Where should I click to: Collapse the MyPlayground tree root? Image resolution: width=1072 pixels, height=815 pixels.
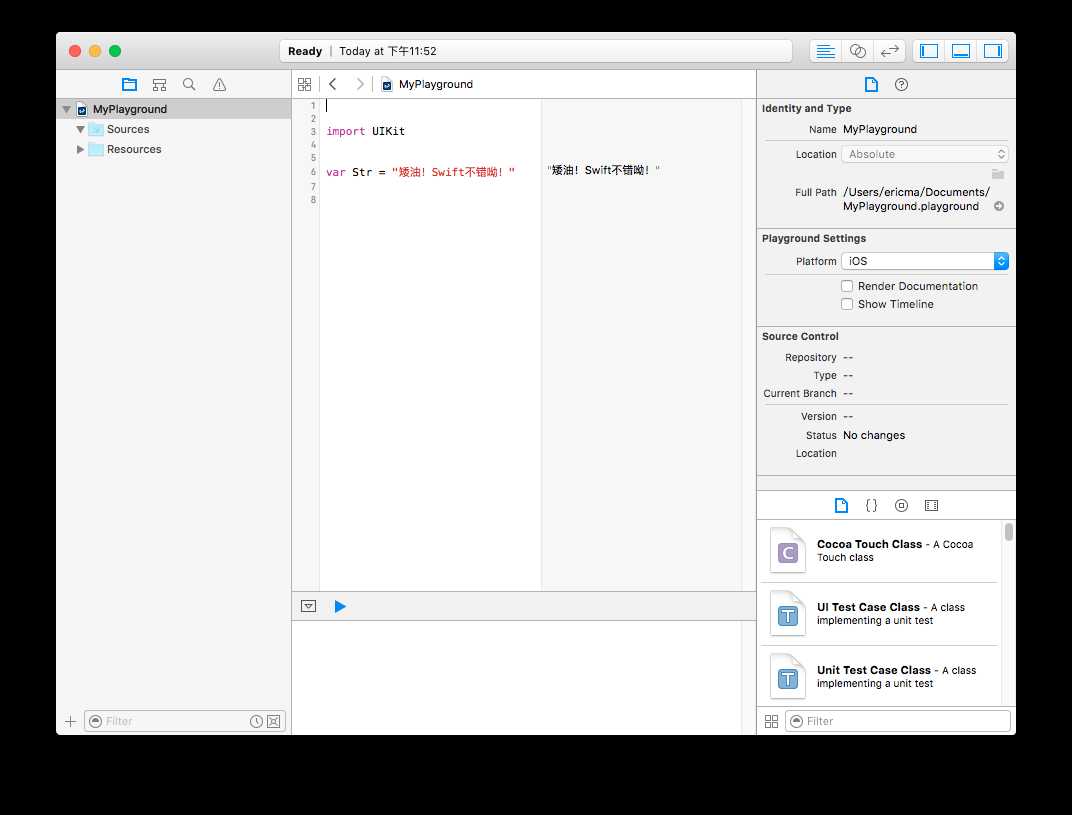[x=66, y=109]
